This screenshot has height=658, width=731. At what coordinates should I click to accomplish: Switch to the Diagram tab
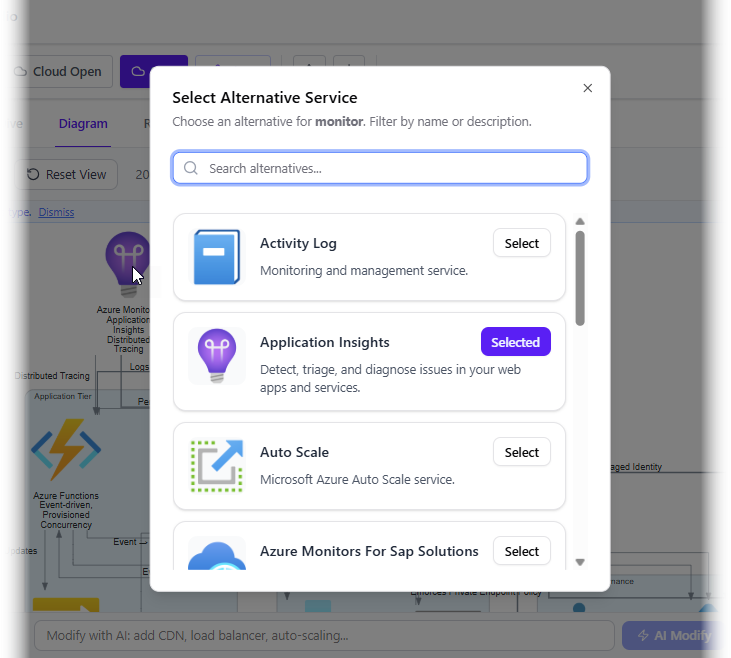point(83,124)
